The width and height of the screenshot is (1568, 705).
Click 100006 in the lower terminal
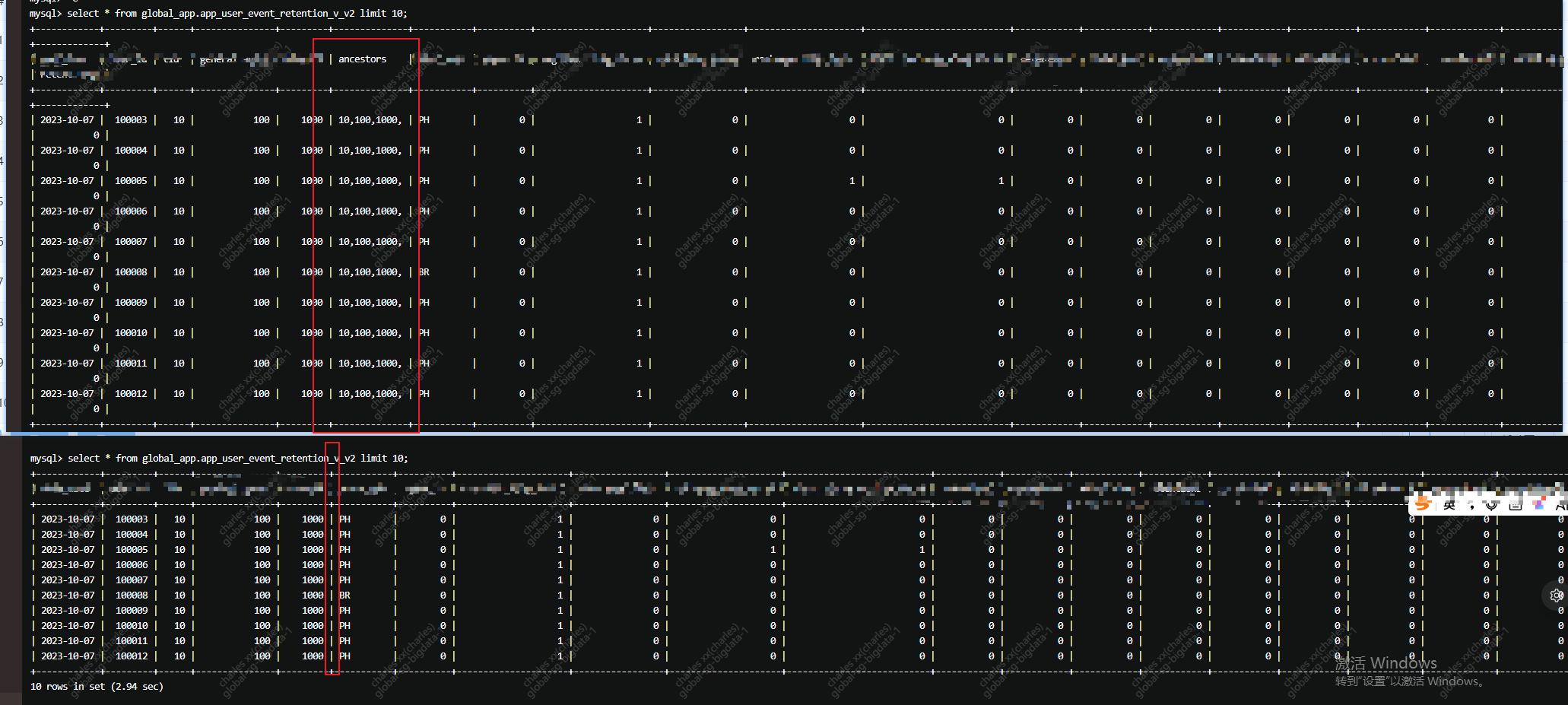[x=132, y=564]
